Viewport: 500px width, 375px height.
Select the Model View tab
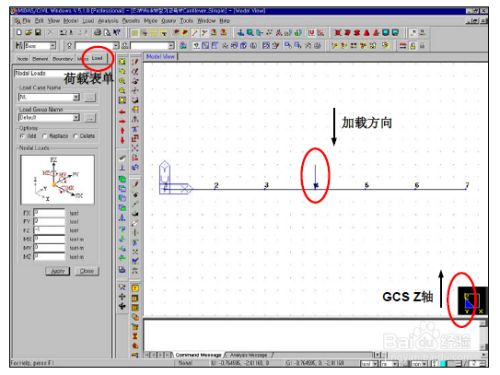coord(160,57)
